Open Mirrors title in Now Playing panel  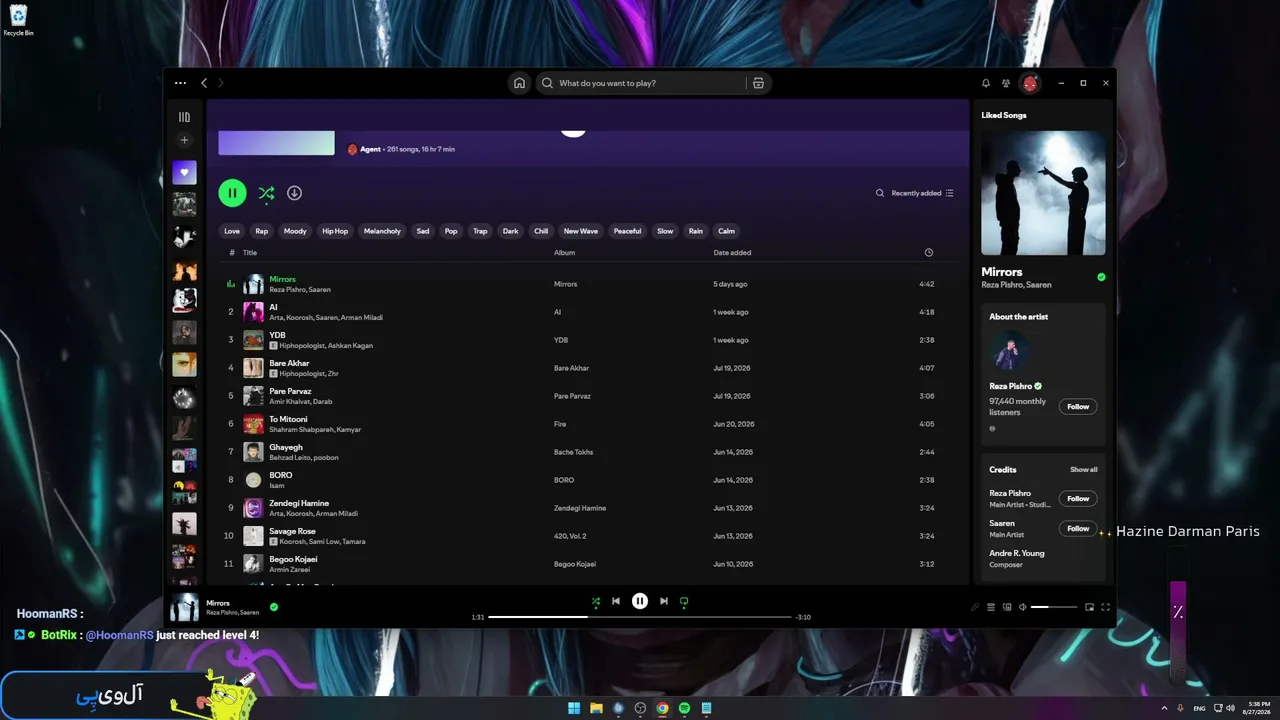coord(1002,272)
